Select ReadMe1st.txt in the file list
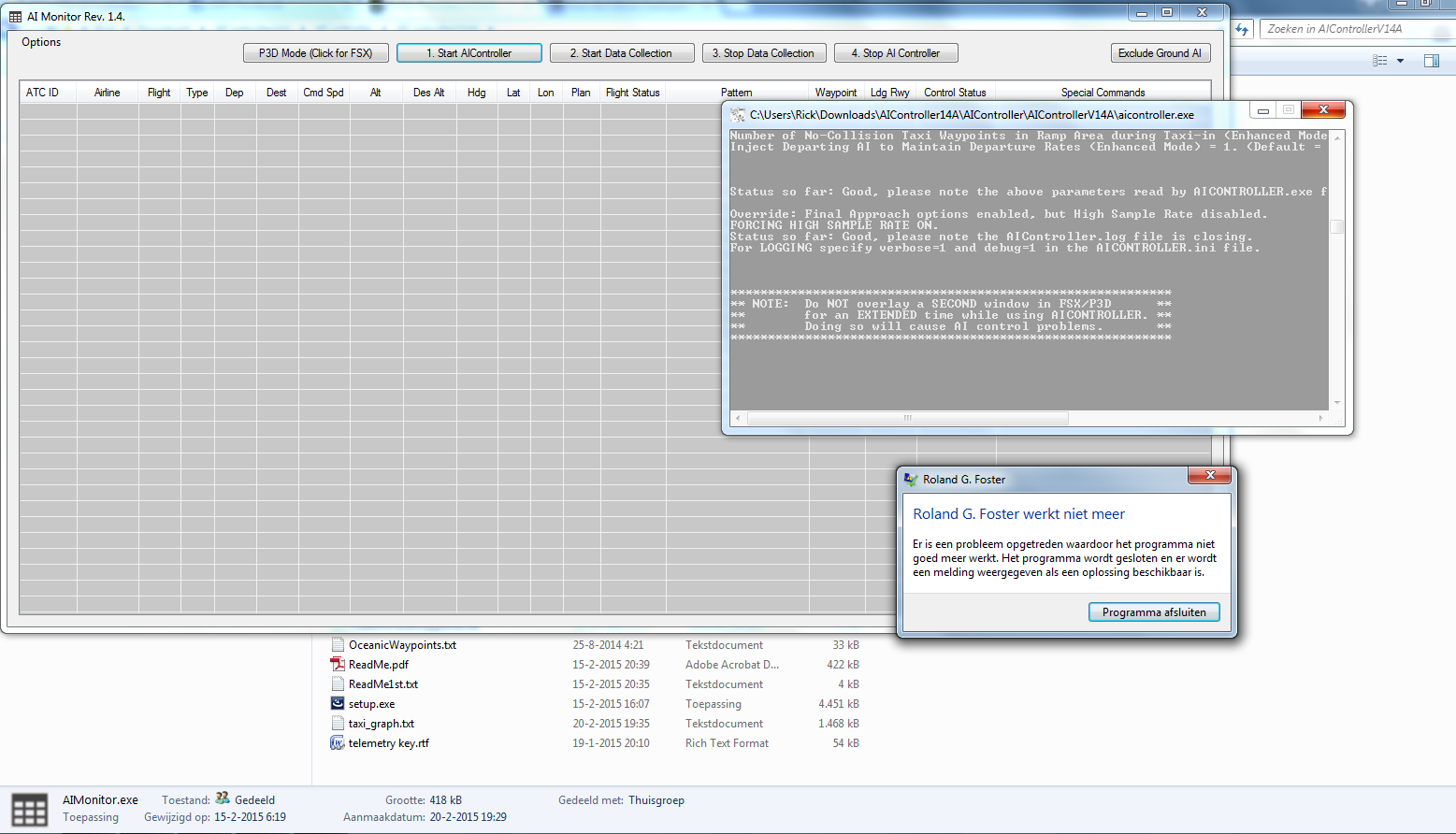The height and width of the screenshot is (834, 1456). tap(382, 684)
